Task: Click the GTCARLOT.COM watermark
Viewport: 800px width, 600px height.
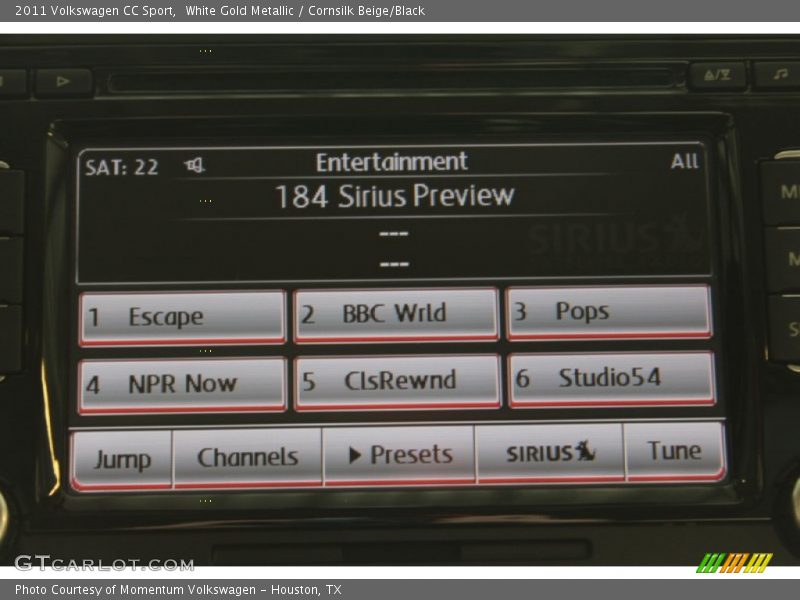Action: pos(104,564)
